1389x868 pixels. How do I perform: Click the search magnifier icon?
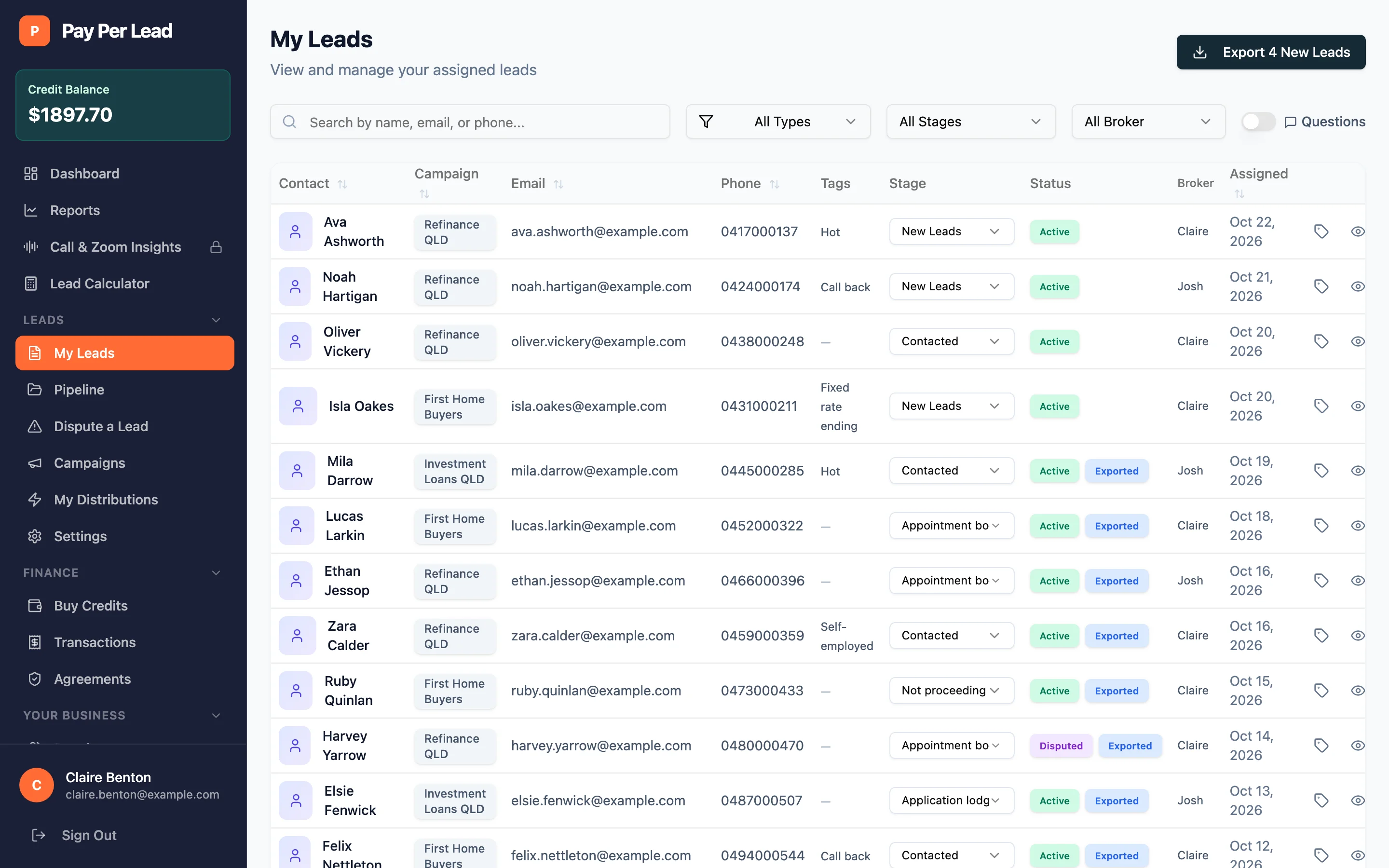289,122
